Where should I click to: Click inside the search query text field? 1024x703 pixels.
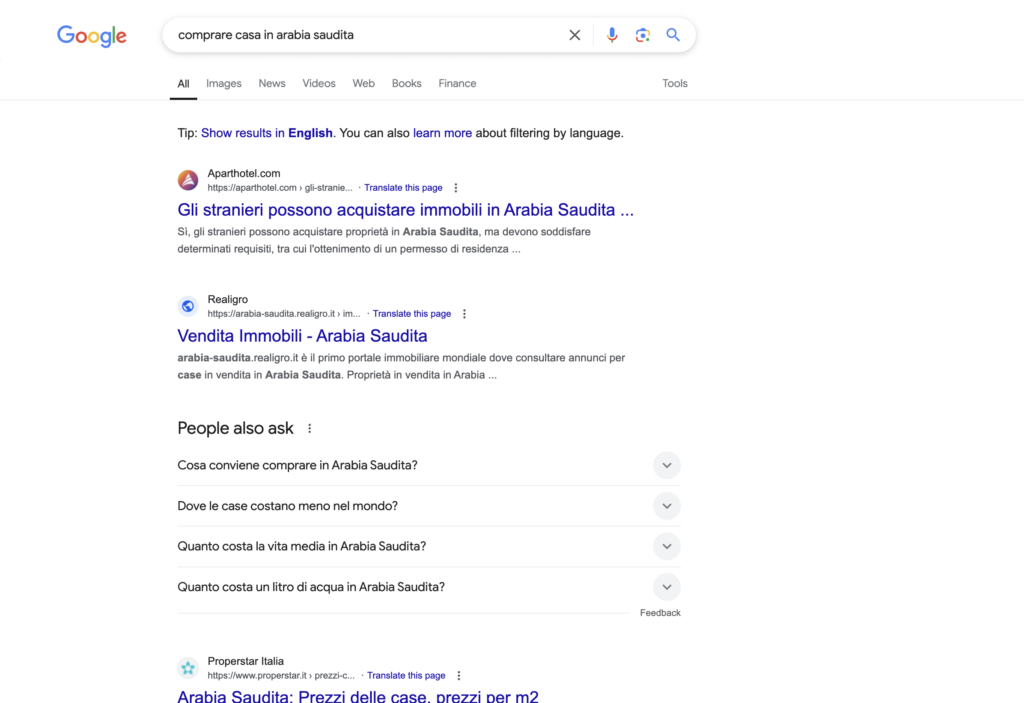pos(366,35)
